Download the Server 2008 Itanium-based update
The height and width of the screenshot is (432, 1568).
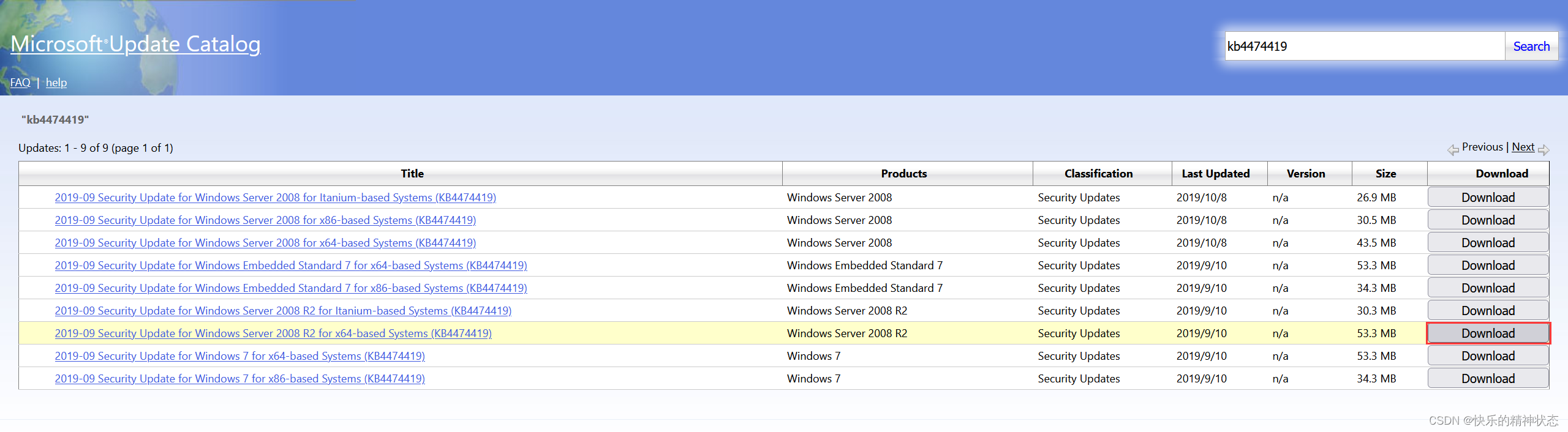1488,198
